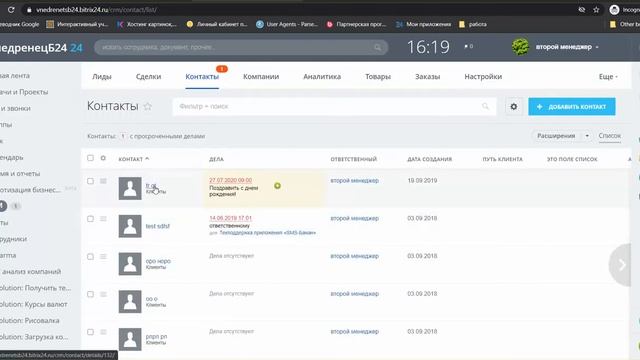640x360 pixels.
Task: Tick the checkbox for contact test sdfsf
Action: (x=90, y=219)
